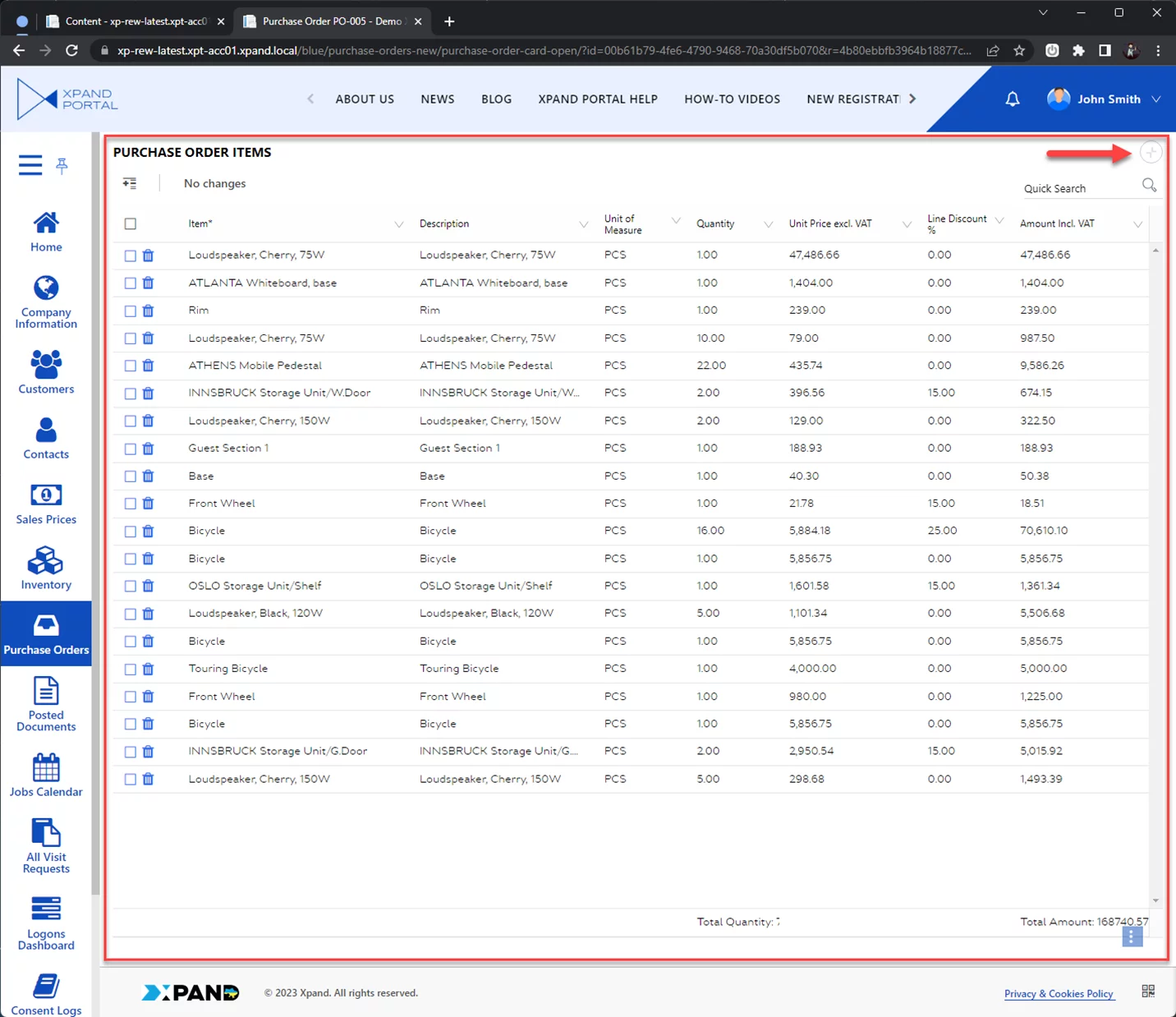Select the Touring Bicycle row checkbox
The height and width of the screenshot is (1017, 1176).
click(131, 670)
